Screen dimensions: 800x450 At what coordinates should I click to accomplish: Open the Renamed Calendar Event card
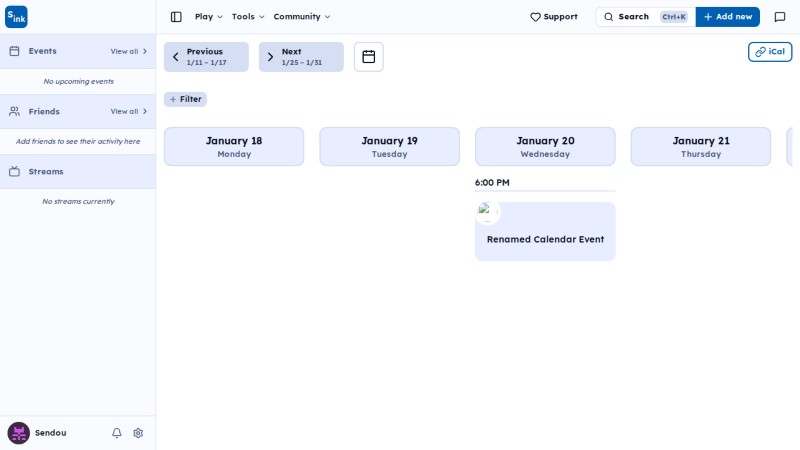click(x=545, y=232)
